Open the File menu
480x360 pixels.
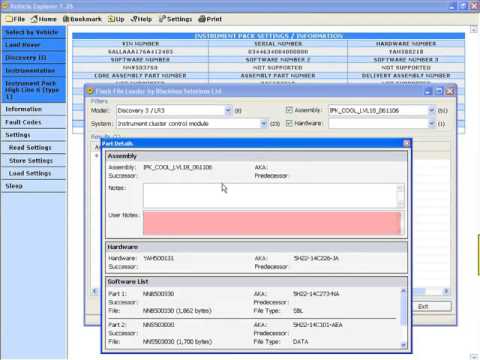[16, 19]
